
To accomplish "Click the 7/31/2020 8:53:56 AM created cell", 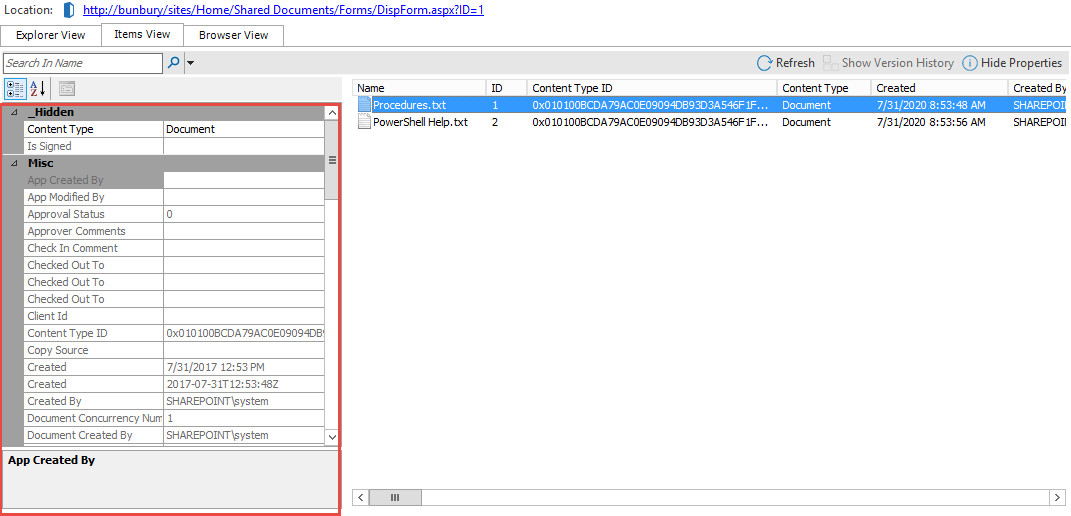I will pos(931,122).
